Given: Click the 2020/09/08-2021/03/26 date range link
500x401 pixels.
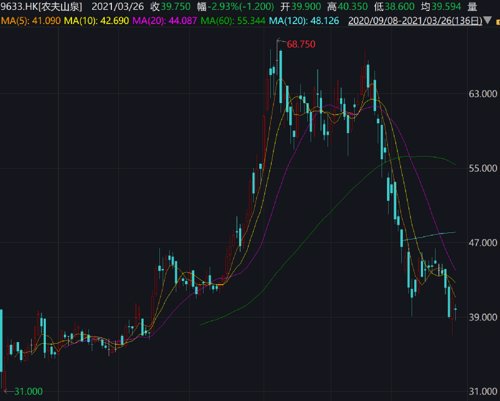Looking at the screenshot, I should click(415, 21).
